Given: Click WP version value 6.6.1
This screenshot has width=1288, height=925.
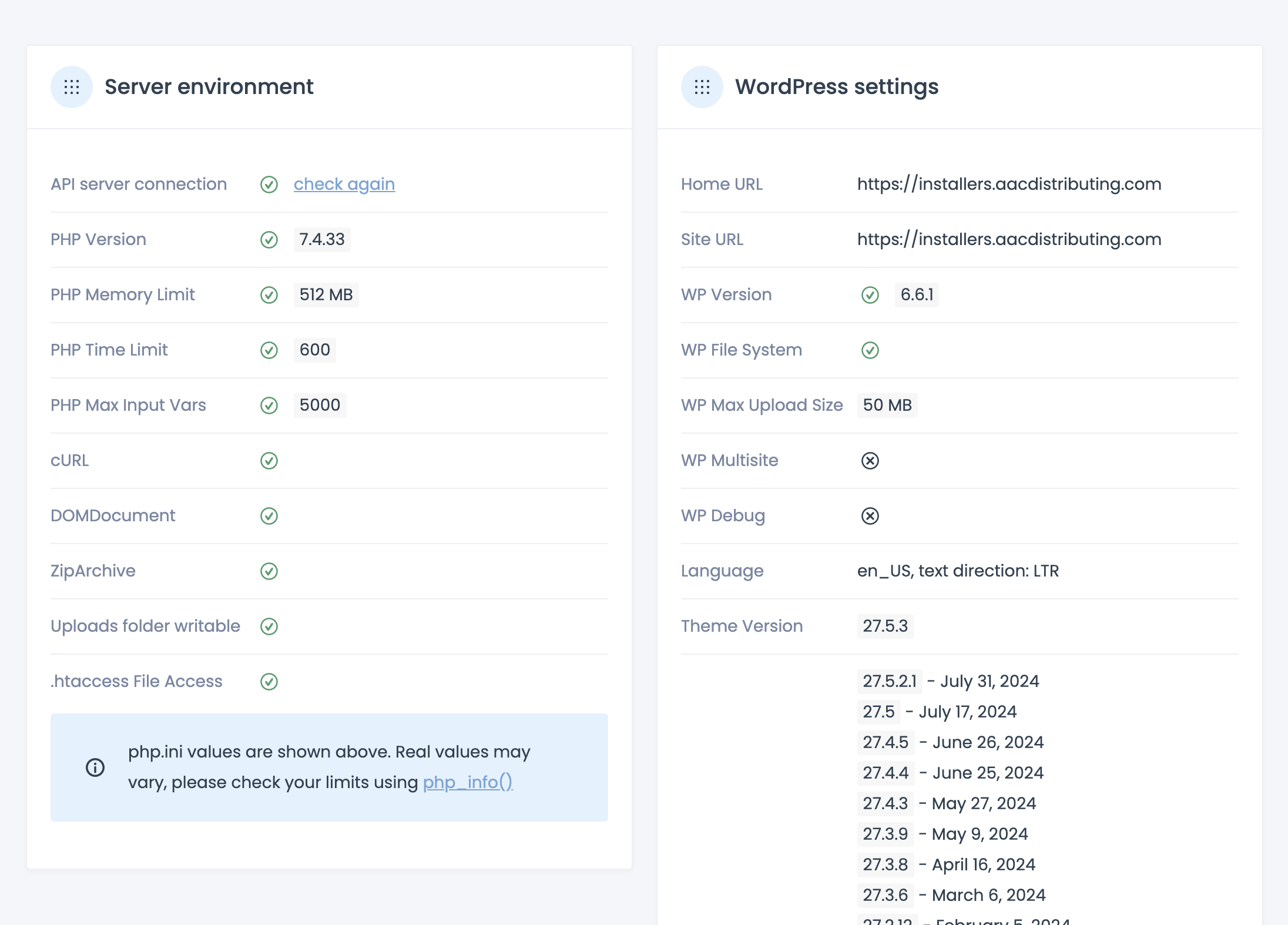Looking at the screenshot, I should tap(917, 294).
